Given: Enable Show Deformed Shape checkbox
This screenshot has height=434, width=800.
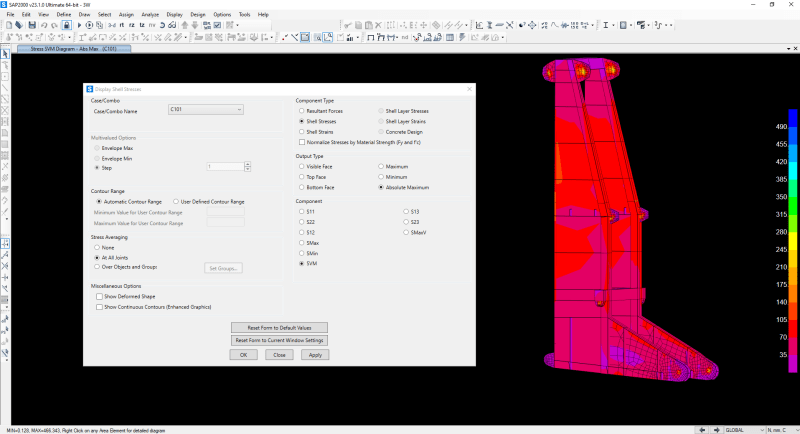Looking at the screenshot, I should (98, 297).
